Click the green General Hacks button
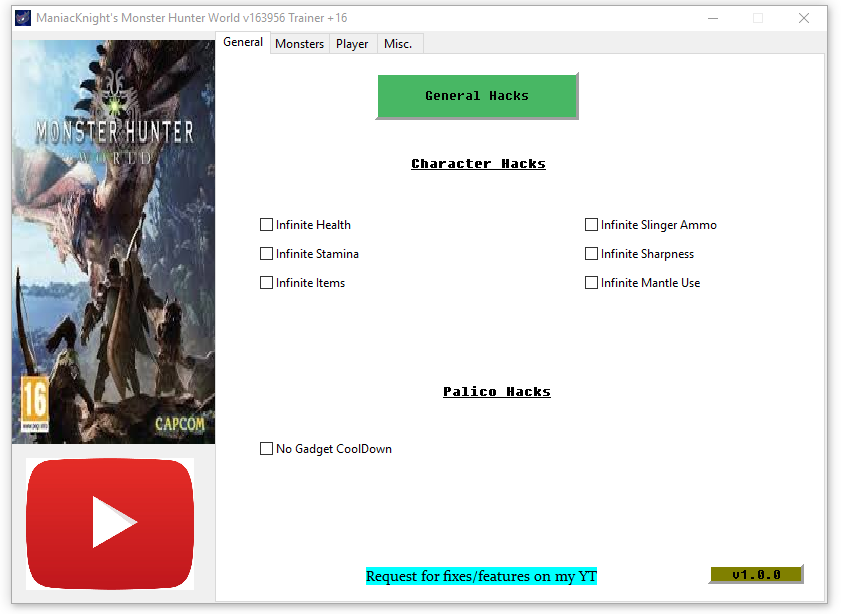Image resolution: width=844 pixels, height=614 pixels. 477,96
